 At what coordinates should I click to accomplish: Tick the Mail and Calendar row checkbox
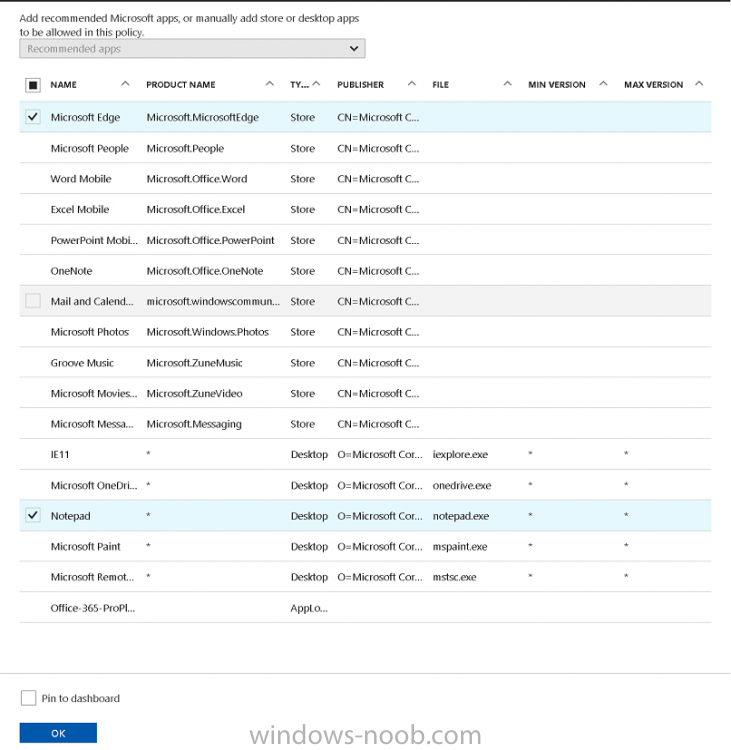[33, 301]
